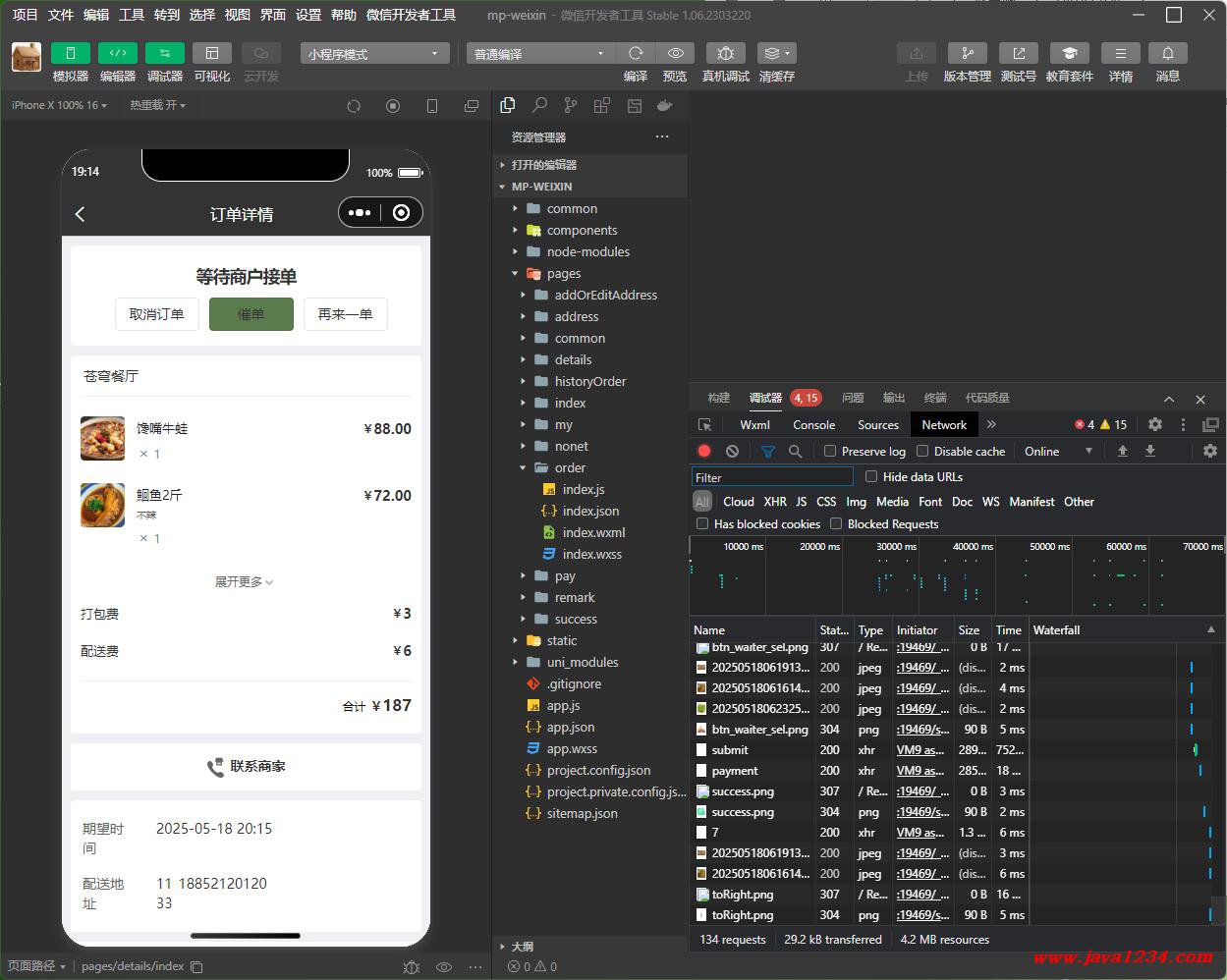1227x980 pixels.
Task: Open source control icon
Action: 571,106
